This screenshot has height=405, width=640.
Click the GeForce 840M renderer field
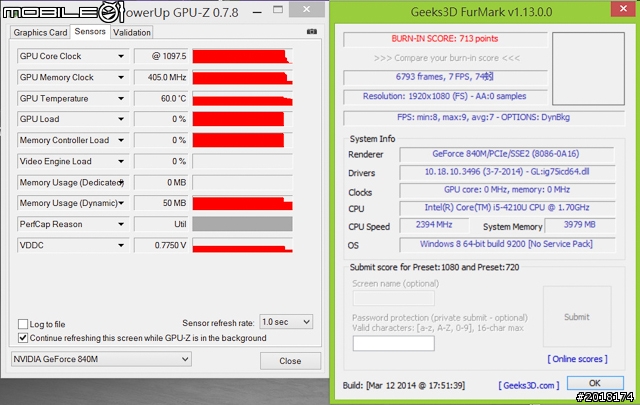[x=507, y=154]
